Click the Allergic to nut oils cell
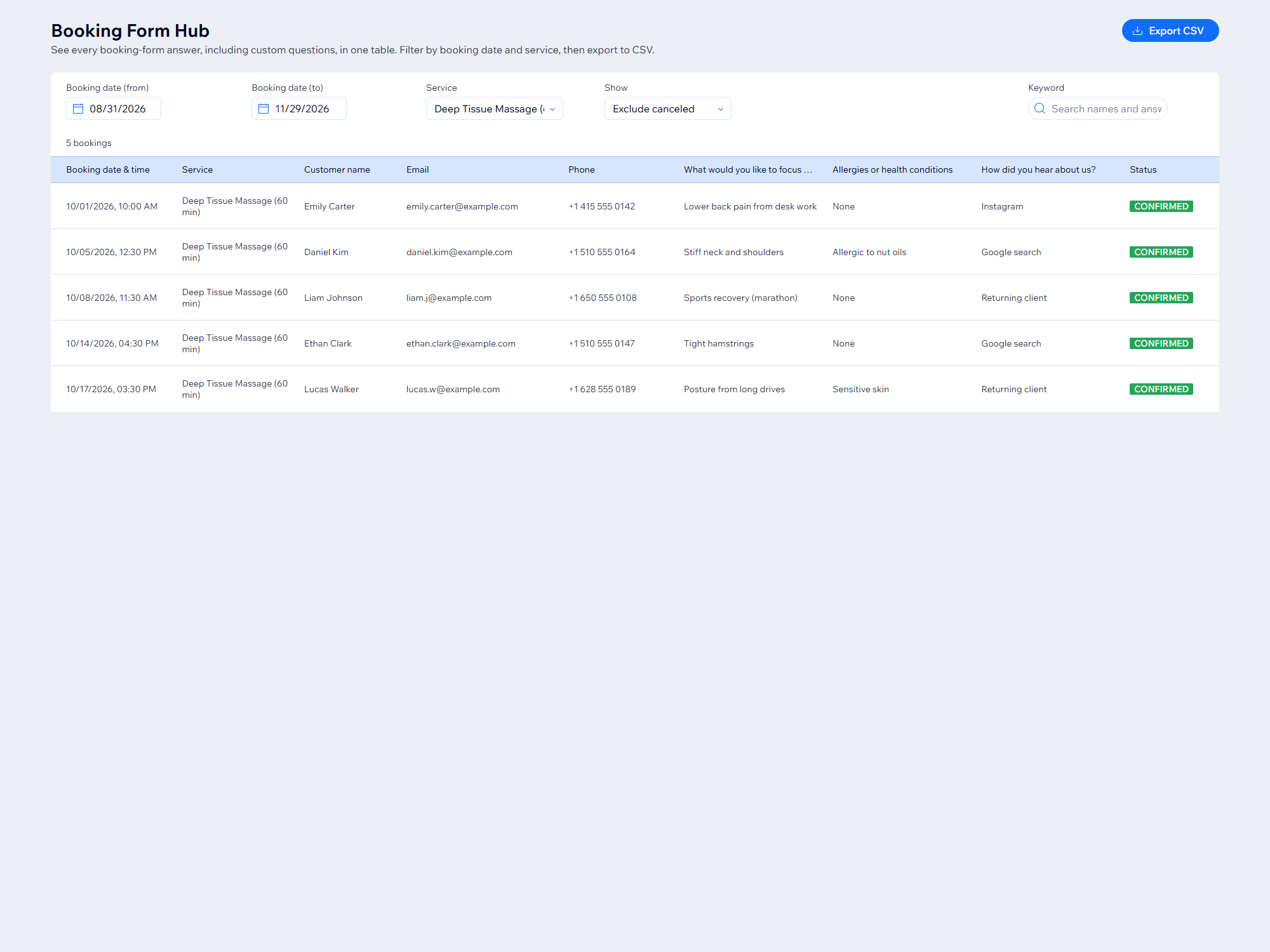 point(869,252)
